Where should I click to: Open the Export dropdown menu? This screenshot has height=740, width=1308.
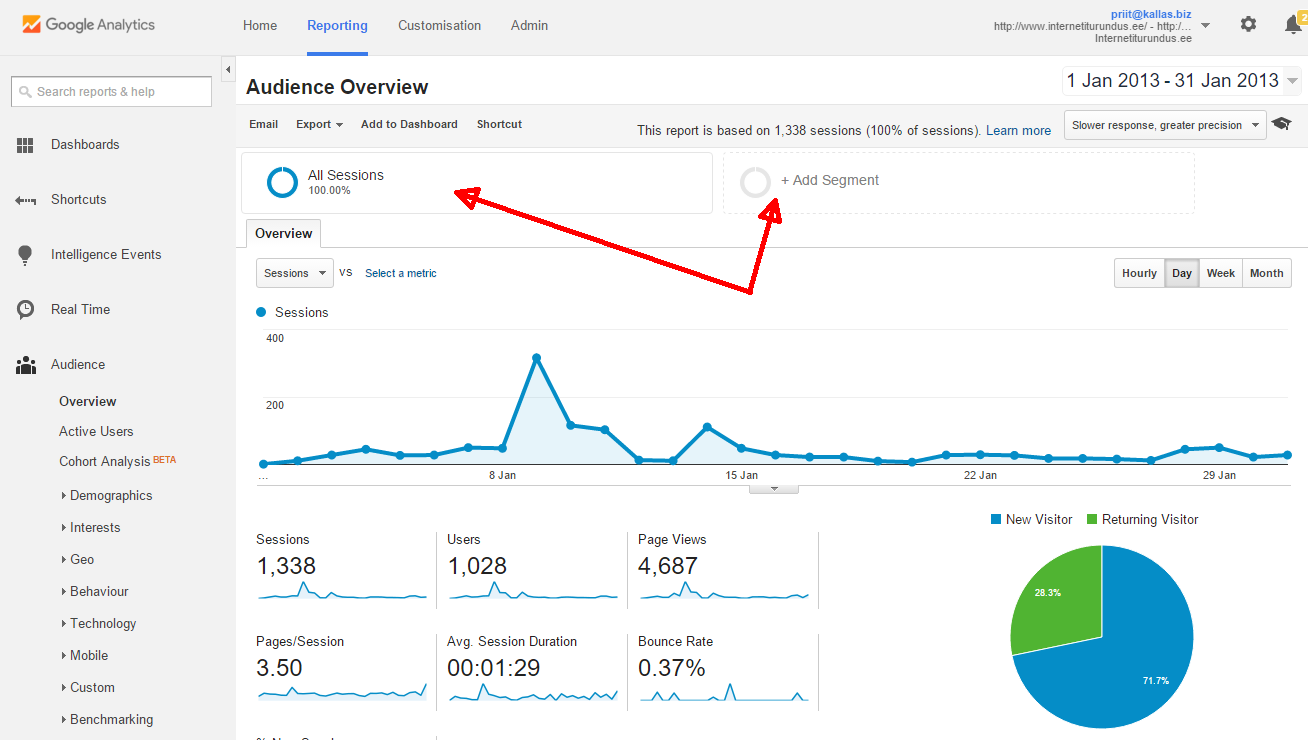(319, 124)
